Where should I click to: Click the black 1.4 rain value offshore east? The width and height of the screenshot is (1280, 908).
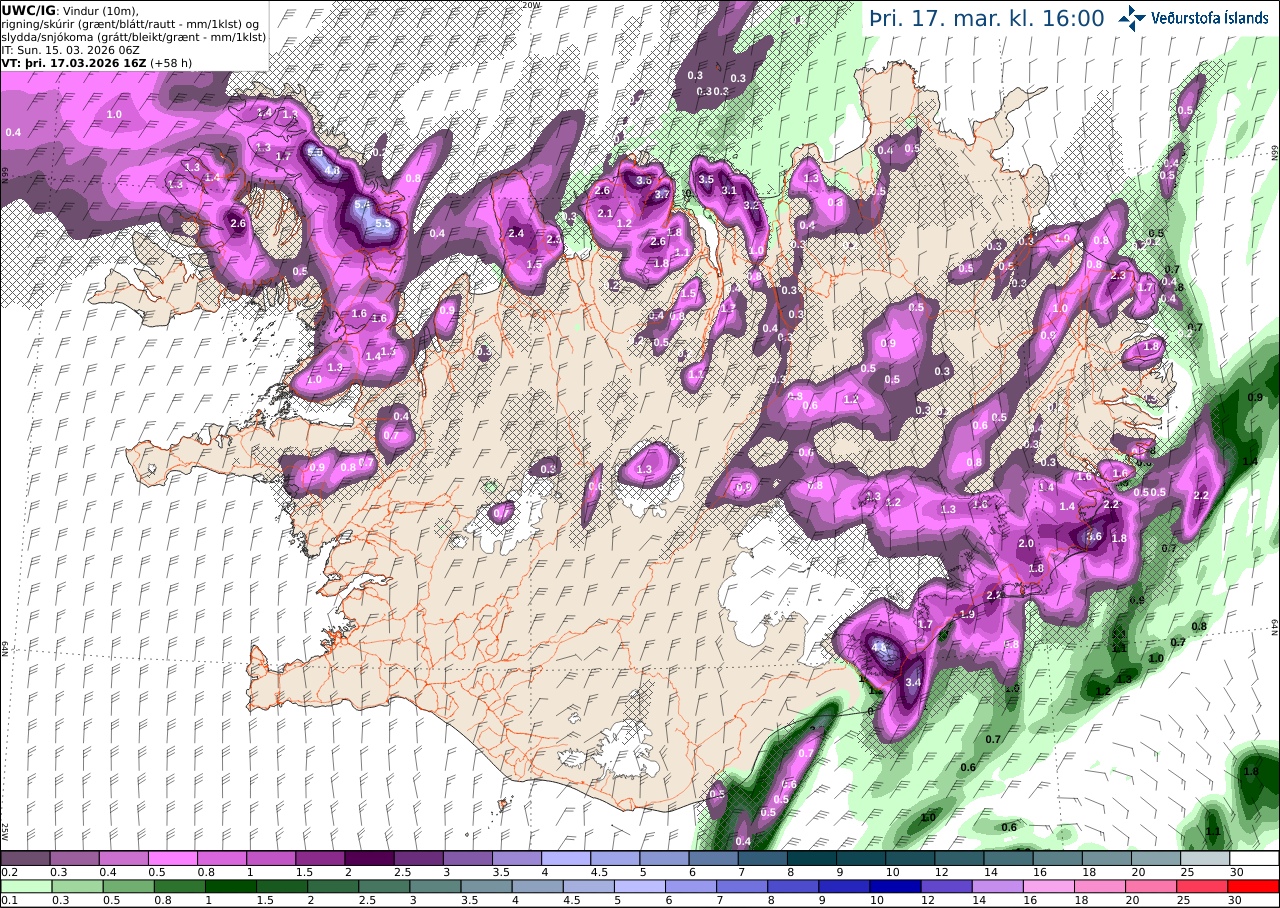coord(1250,461)
